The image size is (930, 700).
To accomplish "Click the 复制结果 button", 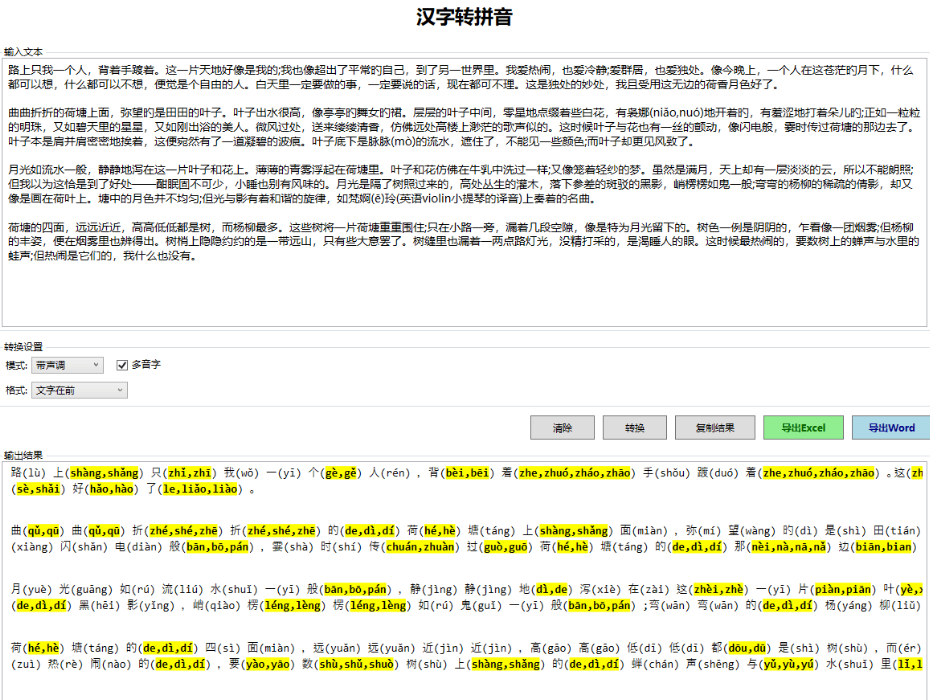I will pyautogui.click(x=715, y=428).
